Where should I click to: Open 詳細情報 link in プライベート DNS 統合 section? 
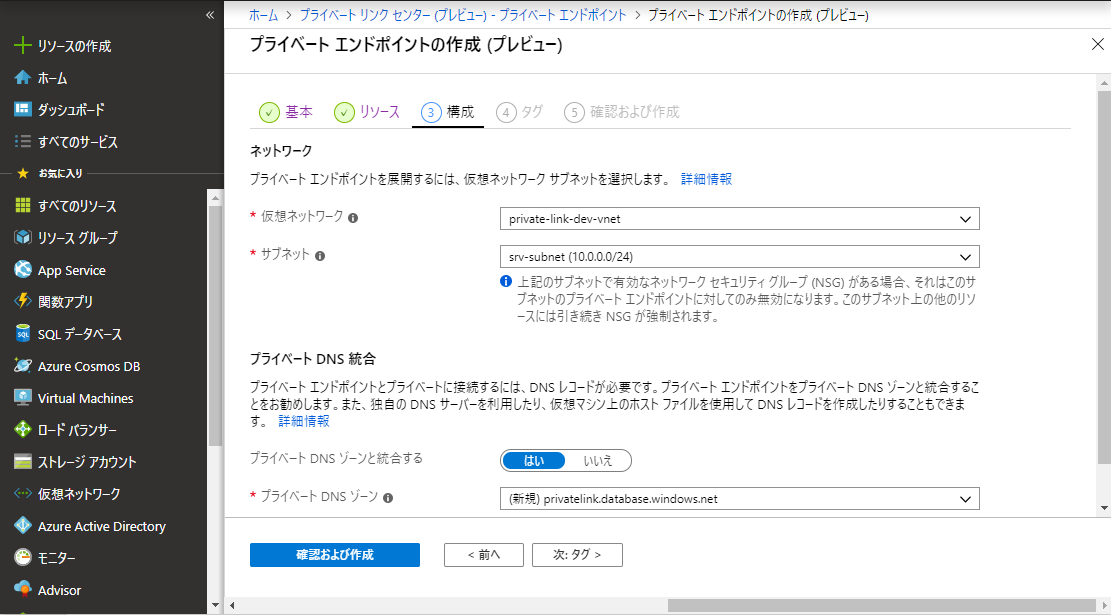tap(304, 421)
